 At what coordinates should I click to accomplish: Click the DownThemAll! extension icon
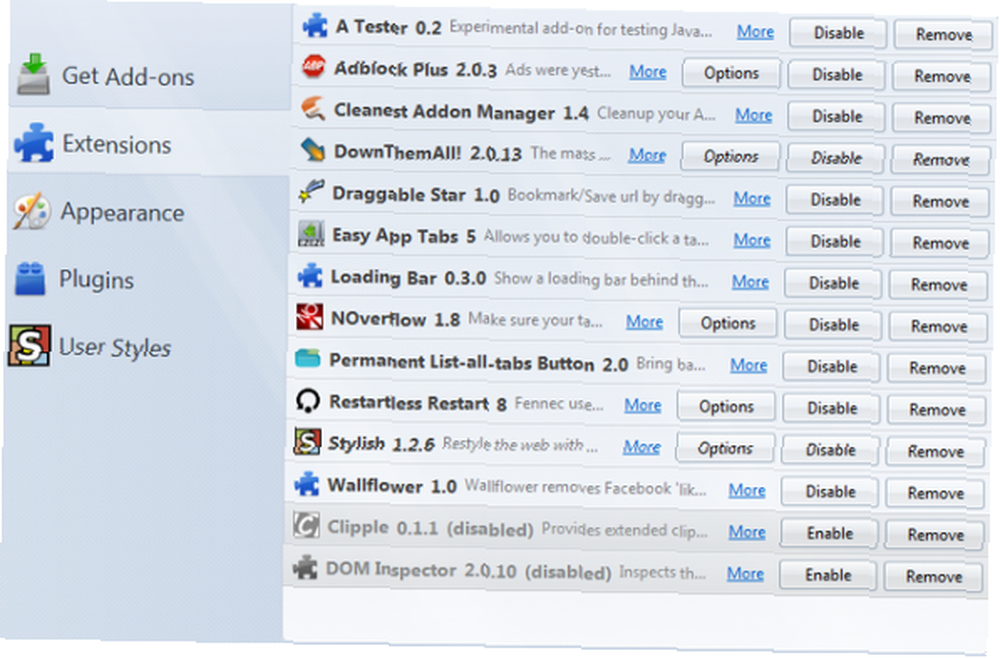click(x=312, y=150)
